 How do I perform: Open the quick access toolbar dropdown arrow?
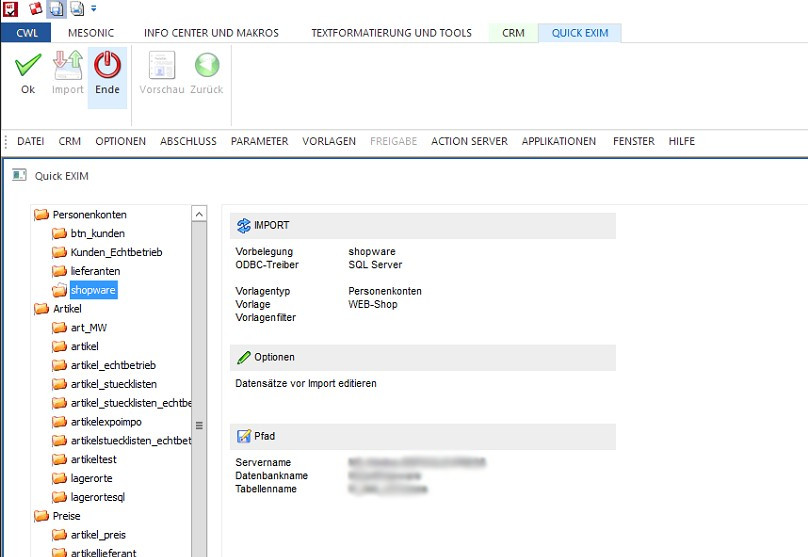tap(94, 9)
